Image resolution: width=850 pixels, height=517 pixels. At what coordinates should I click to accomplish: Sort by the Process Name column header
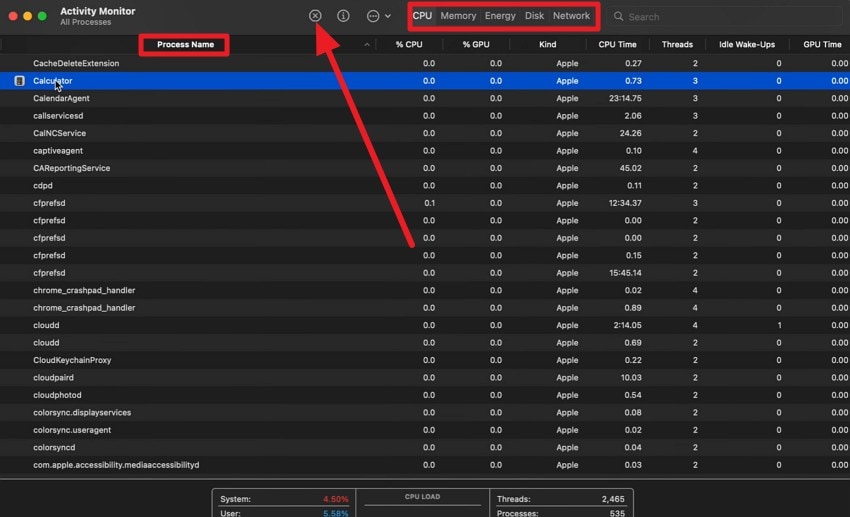[185, 44]
